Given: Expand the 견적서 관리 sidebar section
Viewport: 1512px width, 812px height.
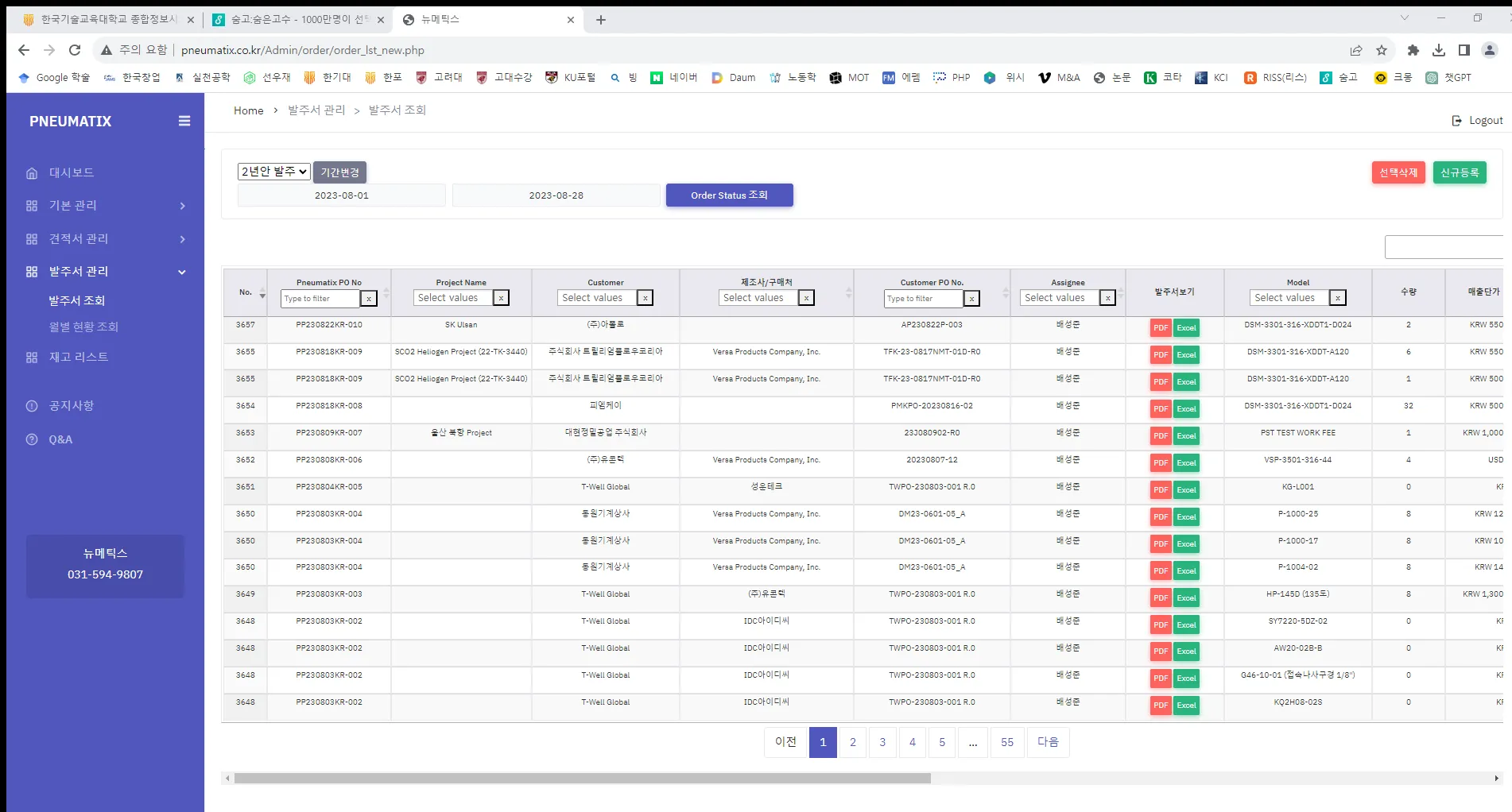Looking at the screenshot, I should pyautogui.click(x=105, y=238).
